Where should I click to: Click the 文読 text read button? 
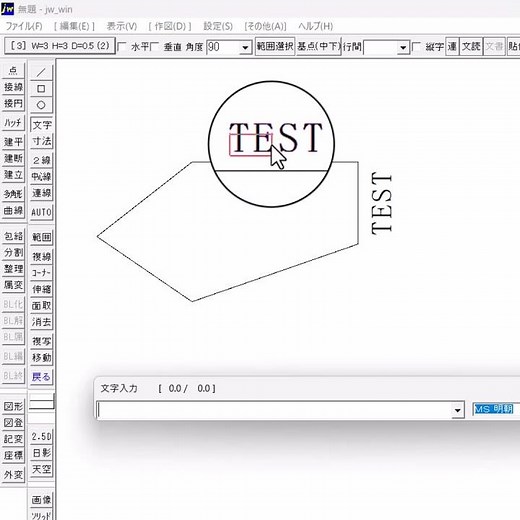tap(471, 46)
